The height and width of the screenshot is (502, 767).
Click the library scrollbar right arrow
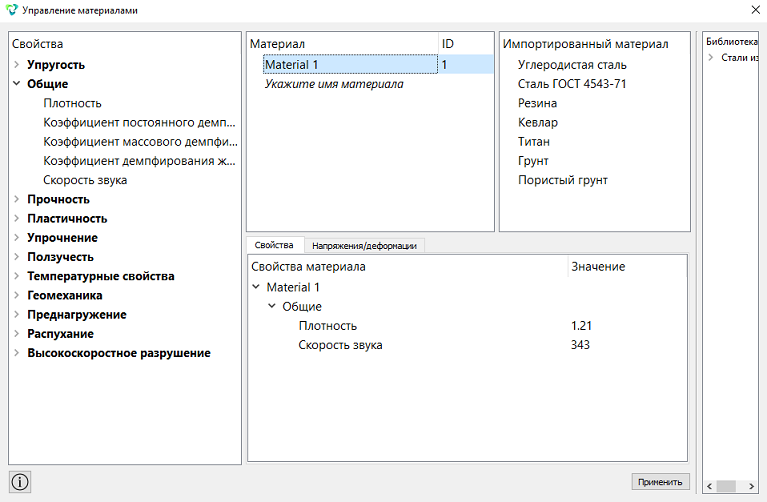point(752,486)
